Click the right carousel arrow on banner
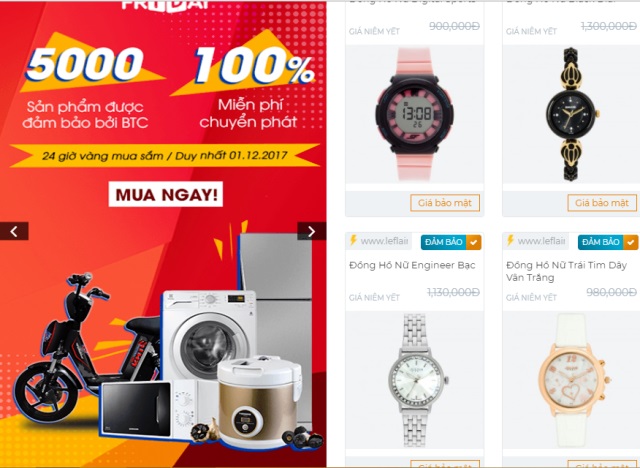 [311, 231]
